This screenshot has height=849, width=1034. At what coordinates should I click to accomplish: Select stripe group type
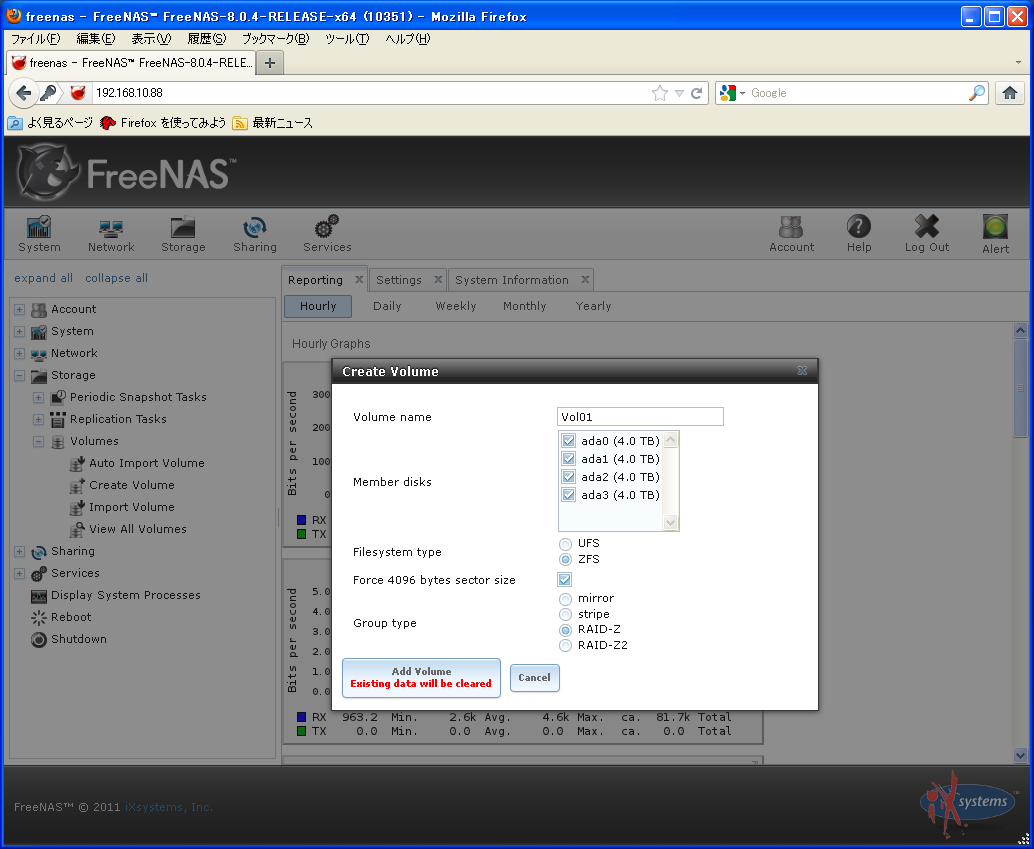[x=565, y=615]
